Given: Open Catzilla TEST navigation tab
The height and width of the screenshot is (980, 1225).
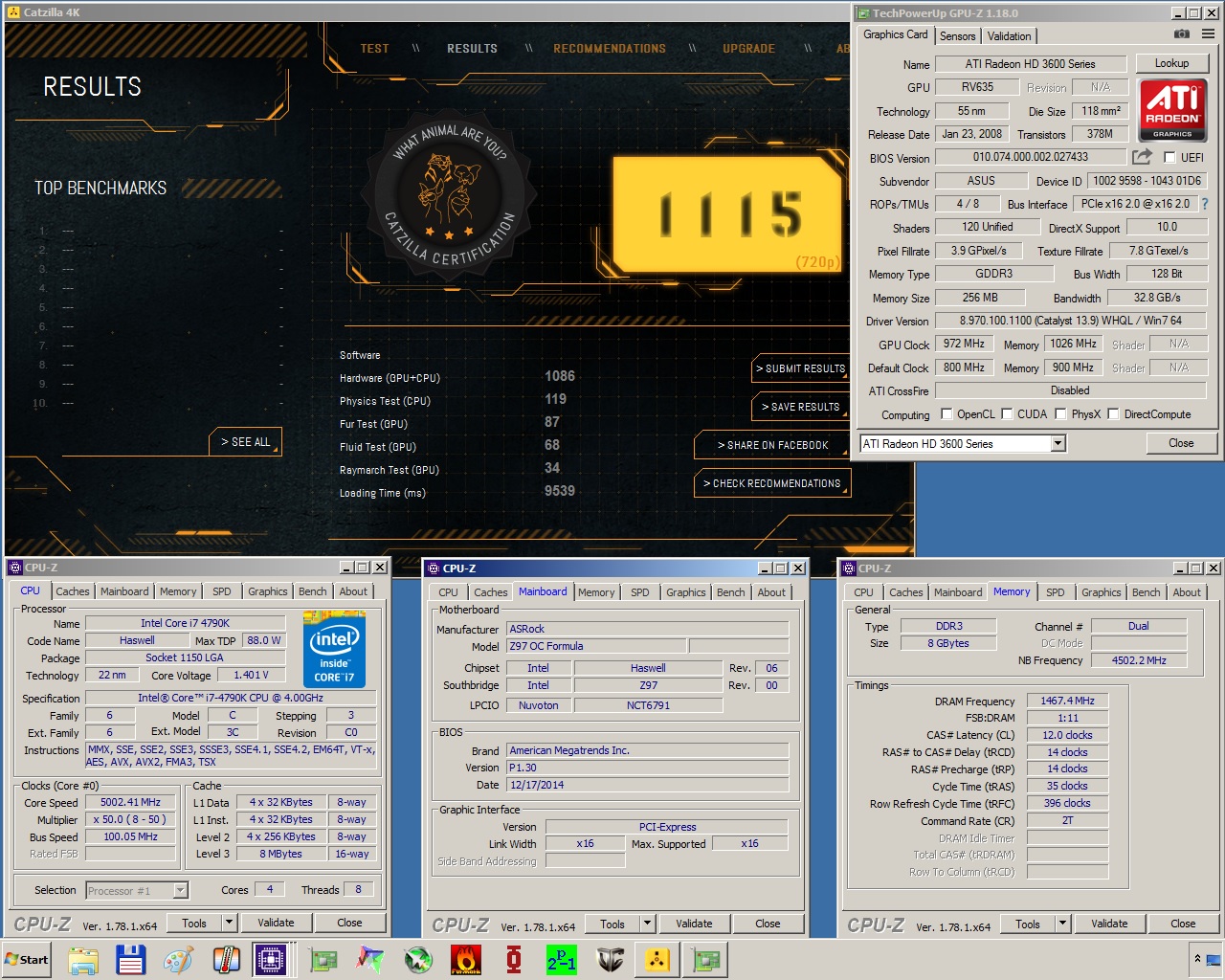Looking at the screenshot, I should pos(374,48).
